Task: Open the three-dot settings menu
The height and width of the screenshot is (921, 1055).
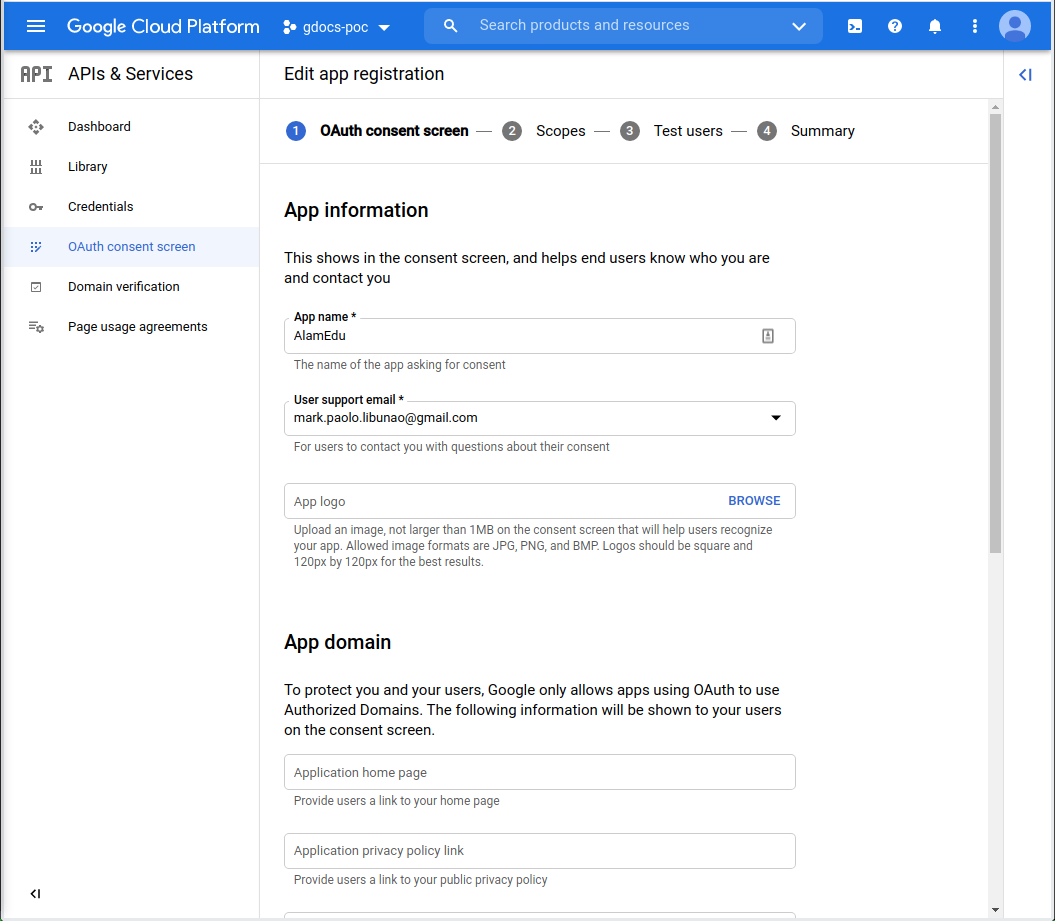Action: 974,26
